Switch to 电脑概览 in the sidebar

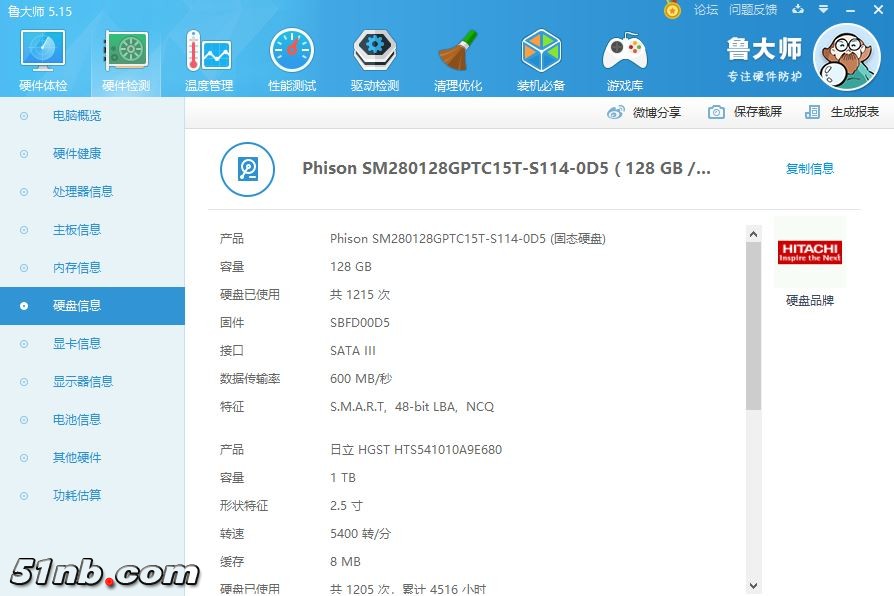(77, 116)
